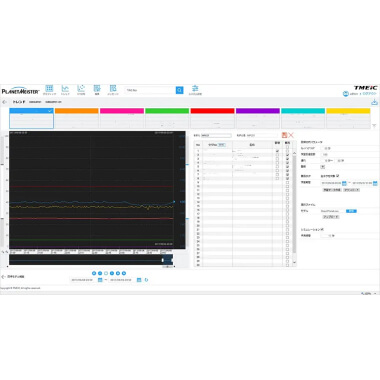Click the gray button beneath the model file
Viewport: 380px width, 380px height.
(x=331, y=217)
